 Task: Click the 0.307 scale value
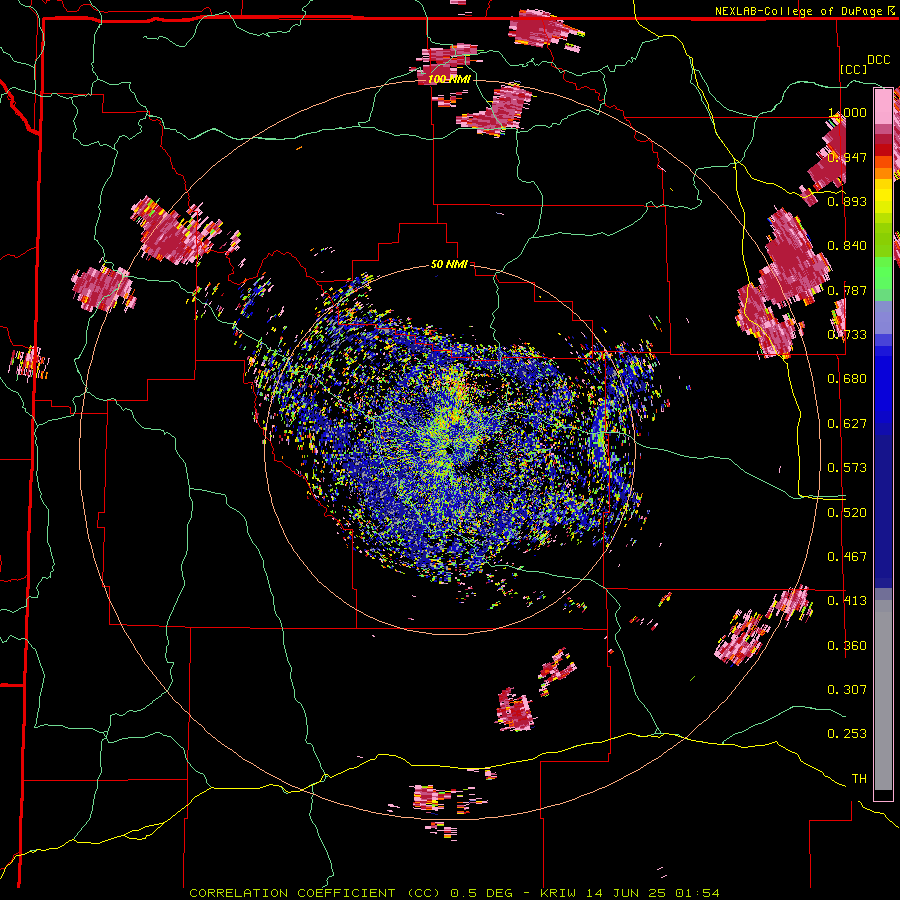click(x=847, y=689)
